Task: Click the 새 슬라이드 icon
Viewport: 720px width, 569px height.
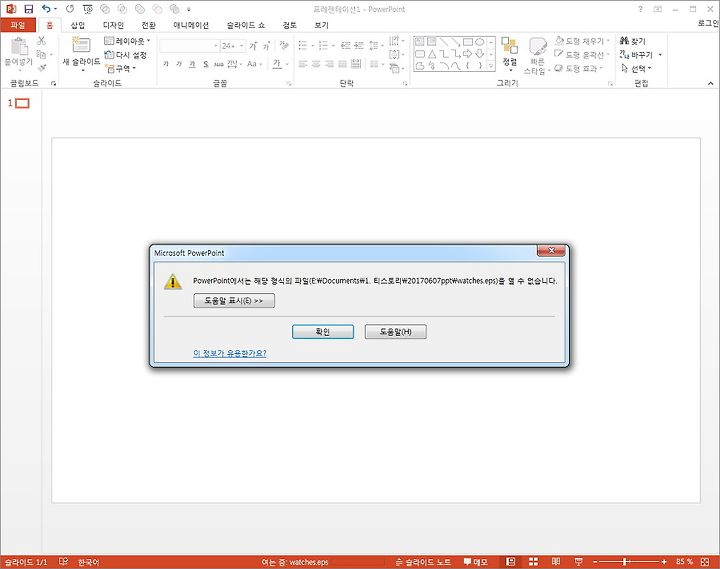Action: pos(81,45)
